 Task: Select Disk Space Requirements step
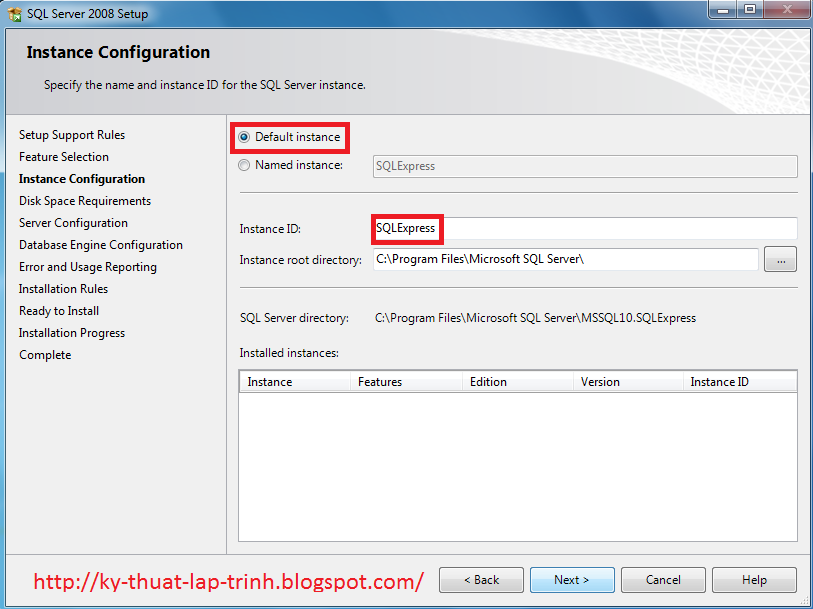(85, 201)
